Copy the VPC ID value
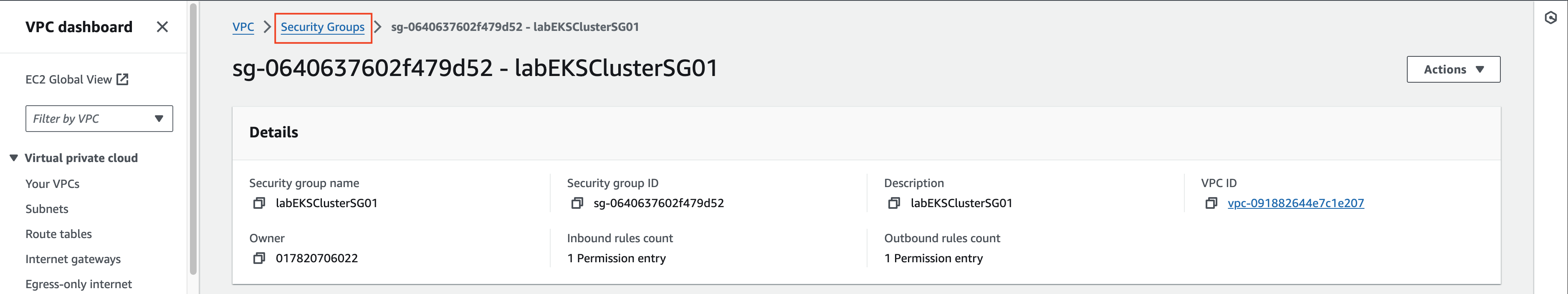Screen dimensions: 1568x294 [1211, 203]
